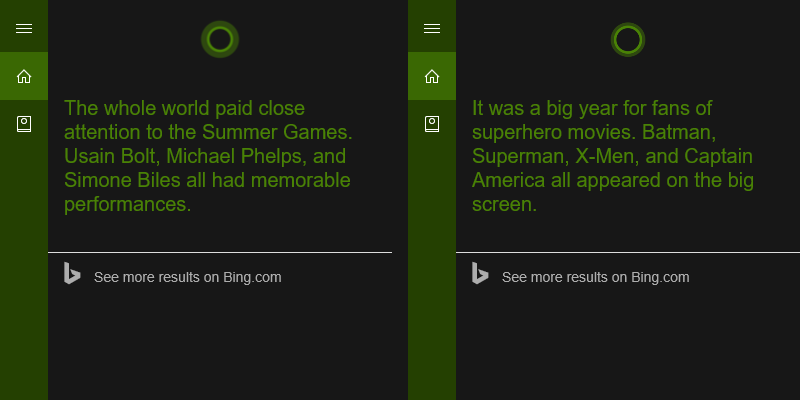
Task: Open Notebook icon in Summer Games panel
Action: point(24,124)
